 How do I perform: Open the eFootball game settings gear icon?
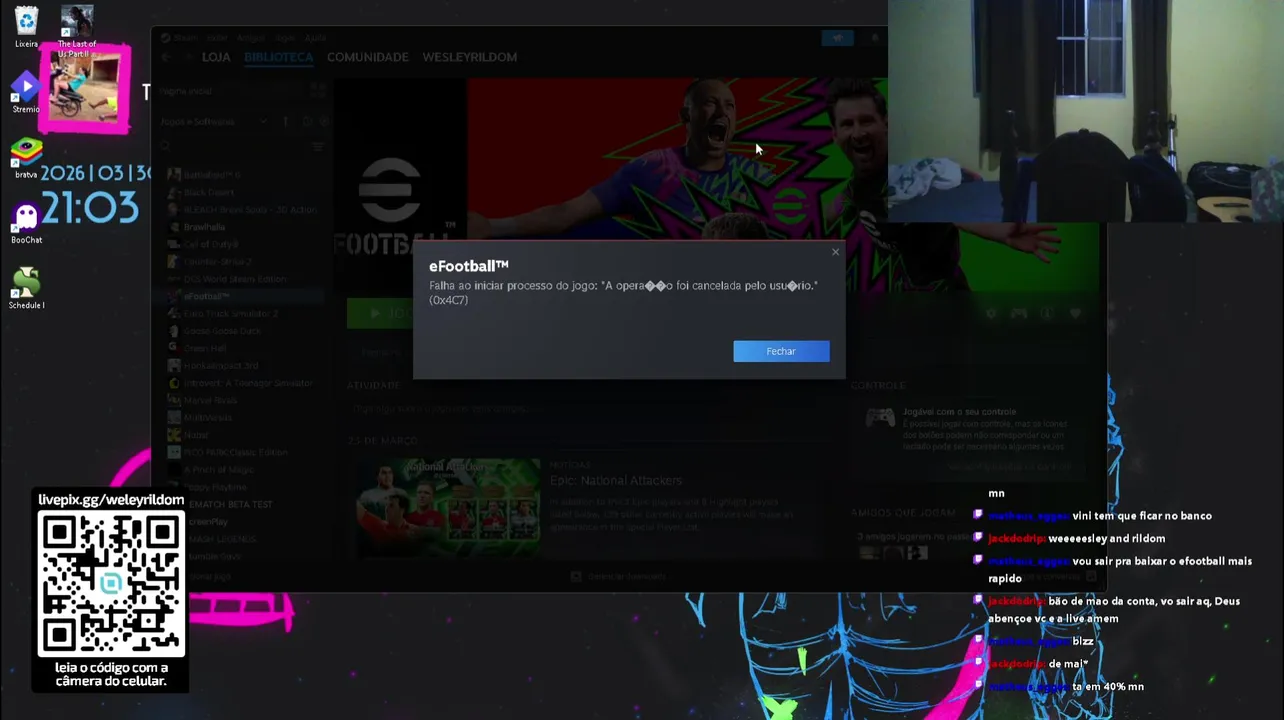(991, 313)
